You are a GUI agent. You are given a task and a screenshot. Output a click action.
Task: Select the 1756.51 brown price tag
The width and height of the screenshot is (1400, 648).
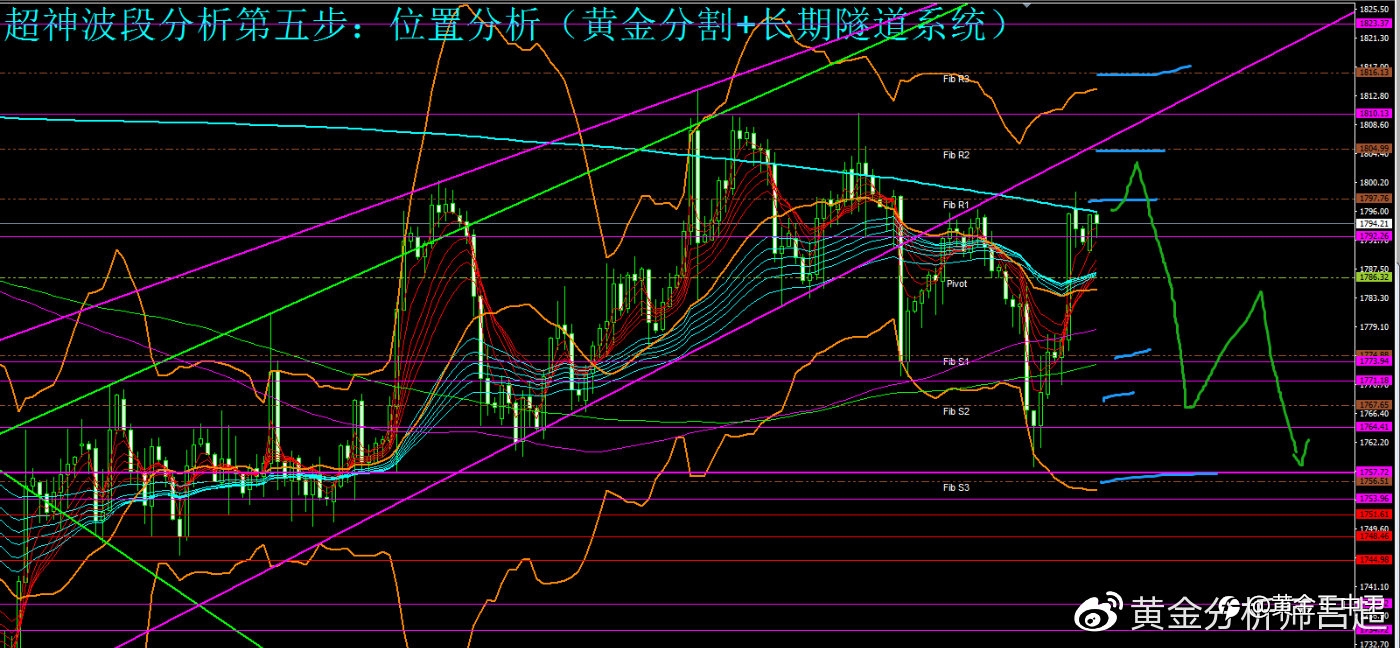point(1375,480)
